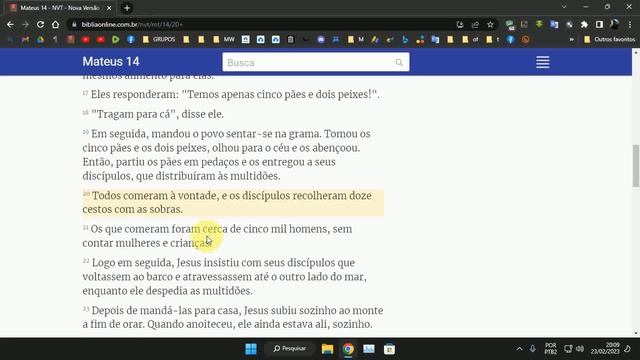
Task: Click the Mateus 14 chapter title
Action: (111, 62)
